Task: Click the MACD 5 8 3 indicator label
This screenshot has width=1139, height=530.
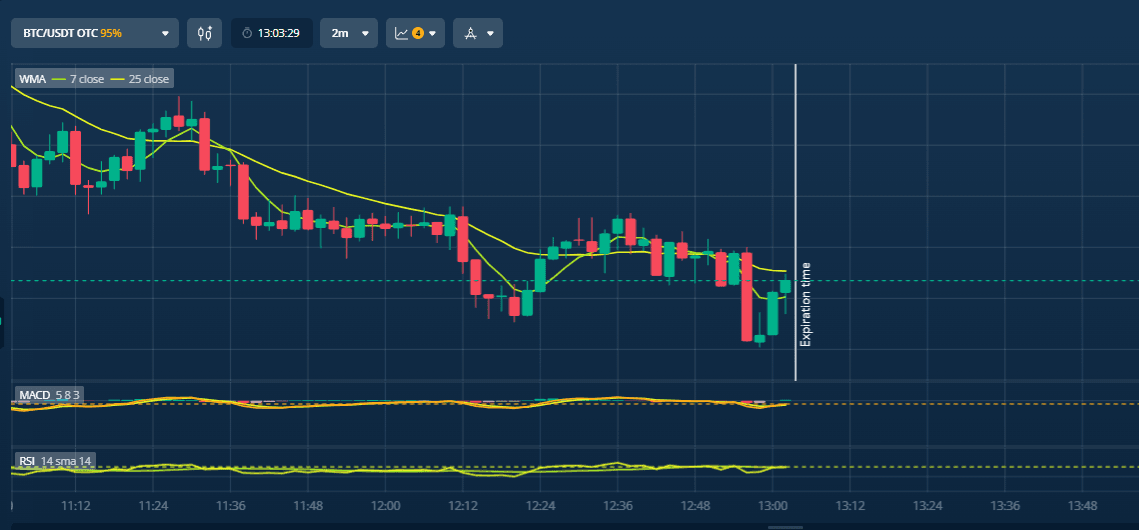Action: (x=49, y=395)
